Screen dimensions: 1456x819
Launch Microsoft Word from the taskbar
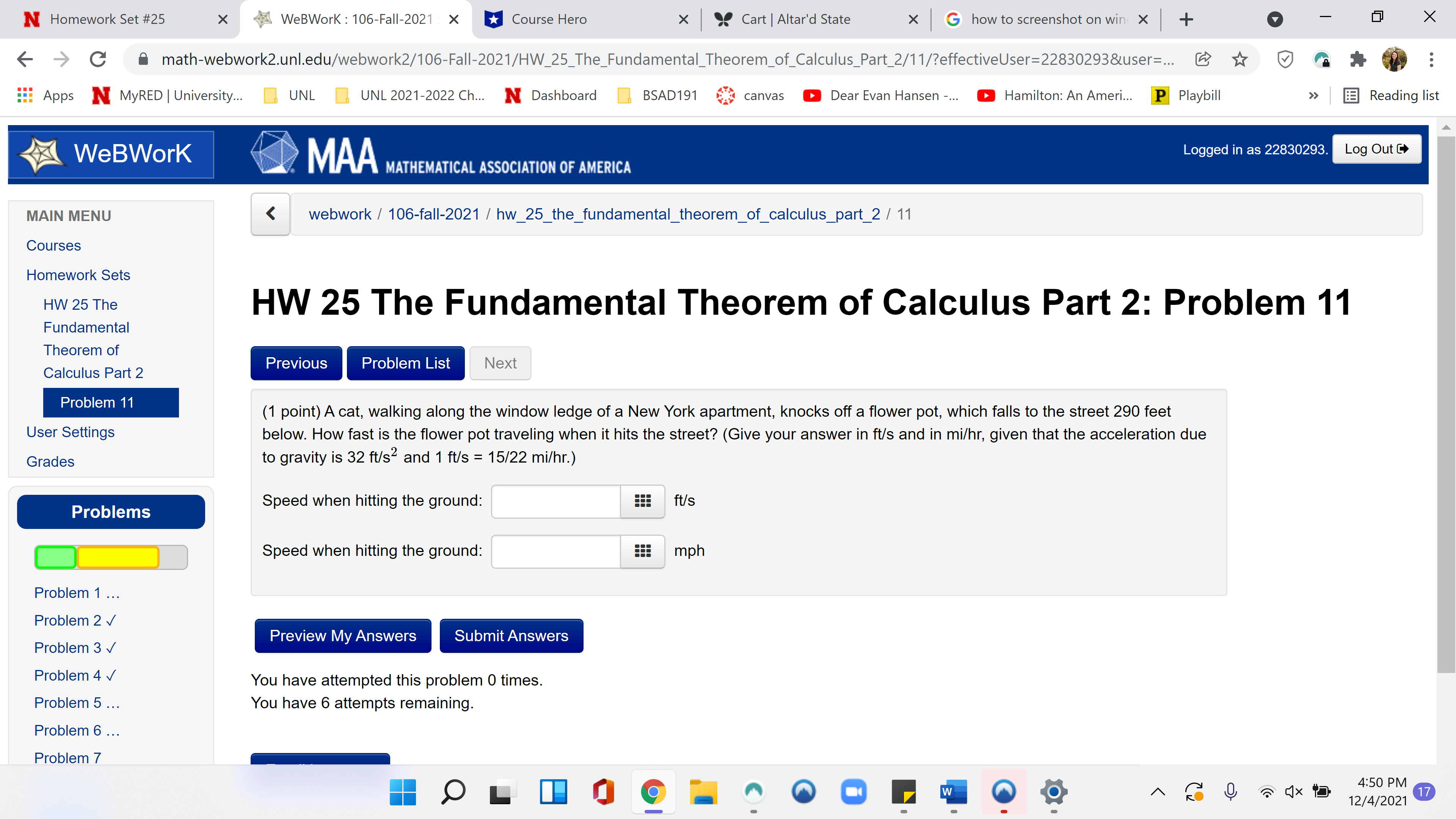tap(953, 792)
